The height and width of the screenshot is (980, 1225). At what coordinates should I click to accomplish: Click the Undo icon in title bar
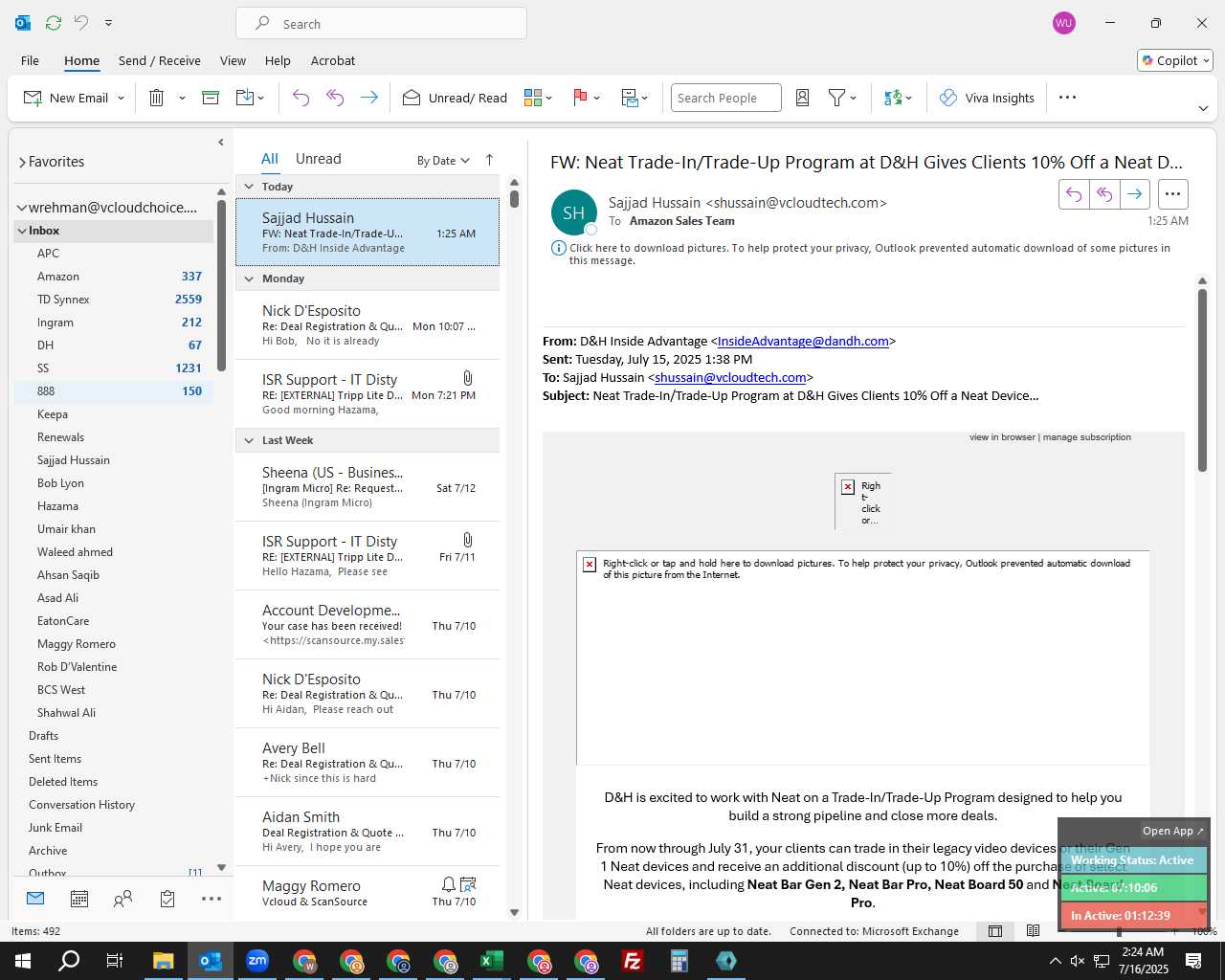tap(81, 23)
